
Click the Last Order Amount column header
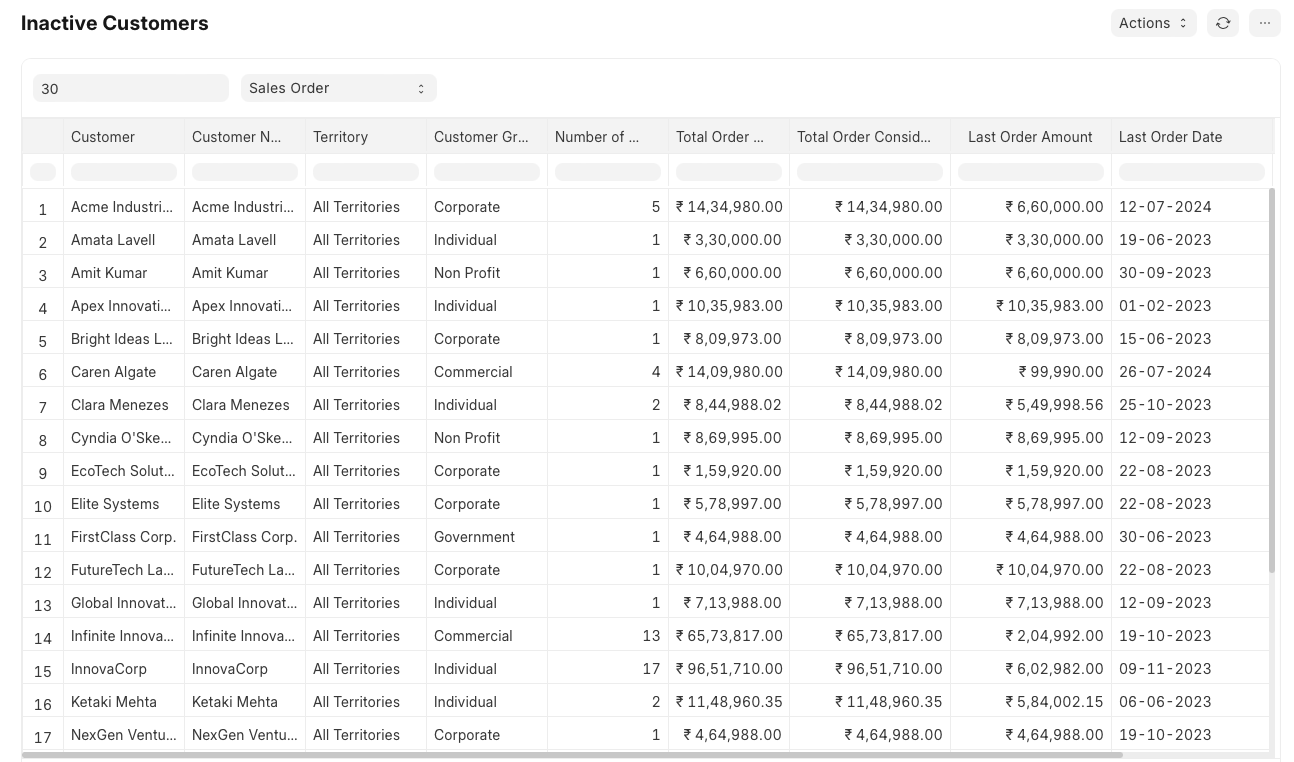[1029, 137]
